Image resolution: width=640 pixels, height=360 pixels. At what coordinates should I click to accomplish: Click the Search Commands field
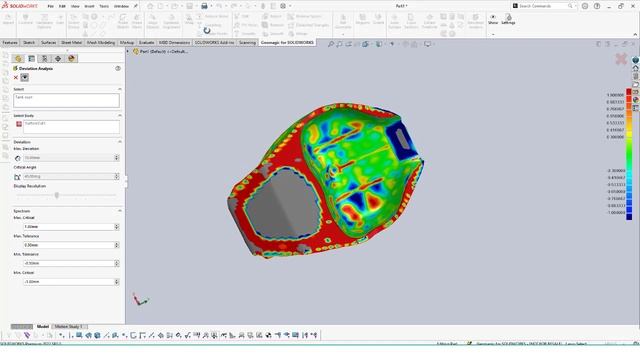click(543, 6)
